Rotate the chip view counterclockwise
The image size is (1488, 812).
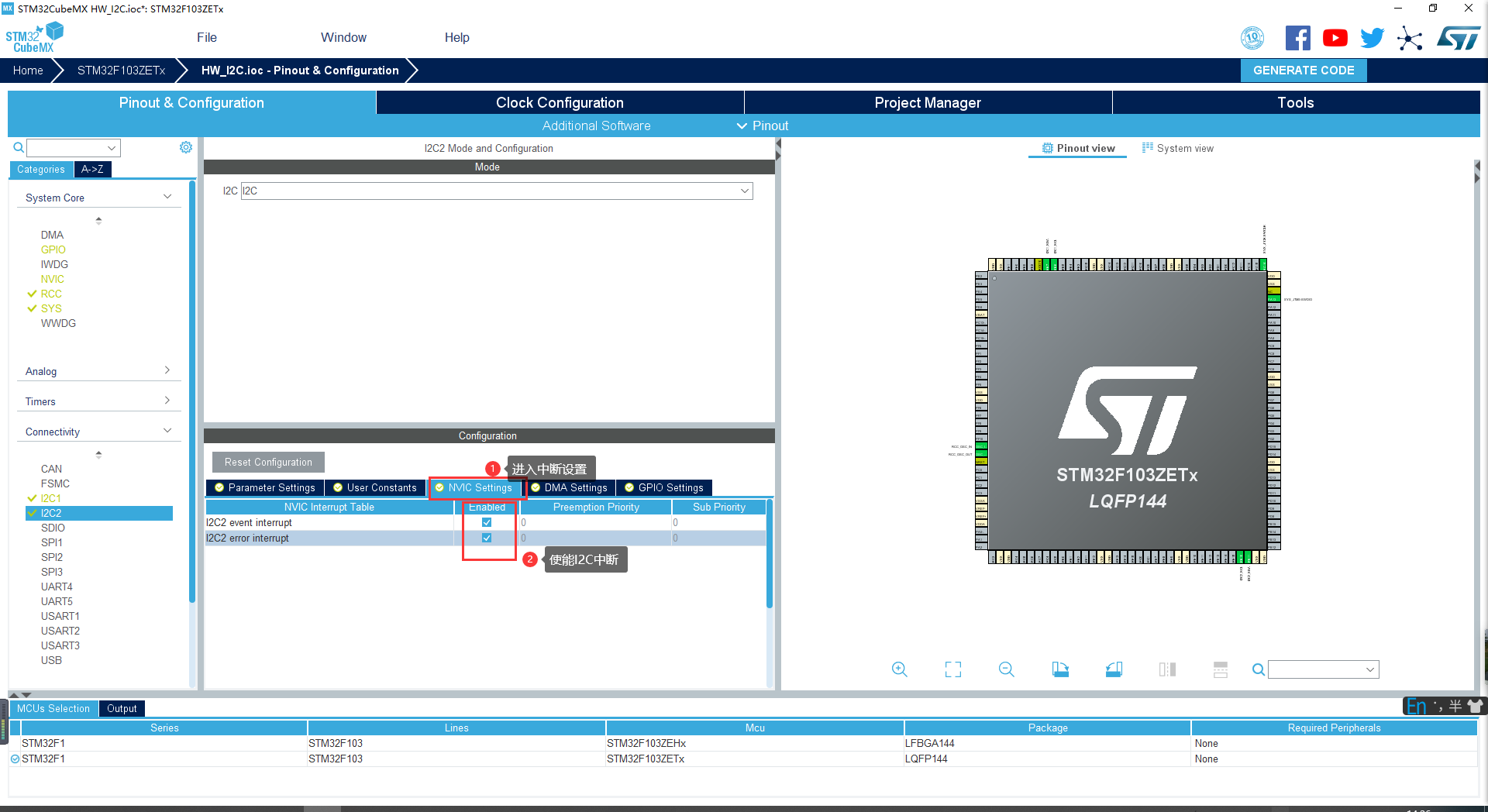click(x=1114, y=669)
